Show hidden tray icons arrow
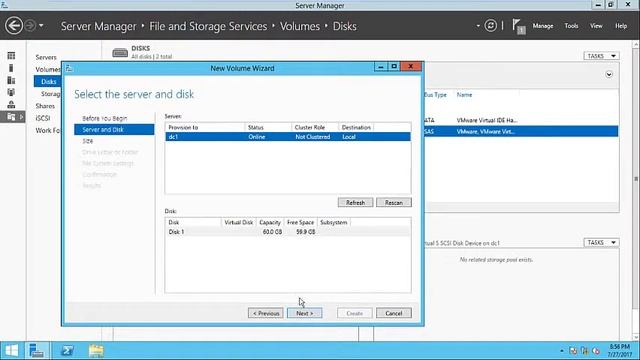Image resolution: width=640 pixels, height=360 pixels. pyautogui.click(x=562, y=351)
